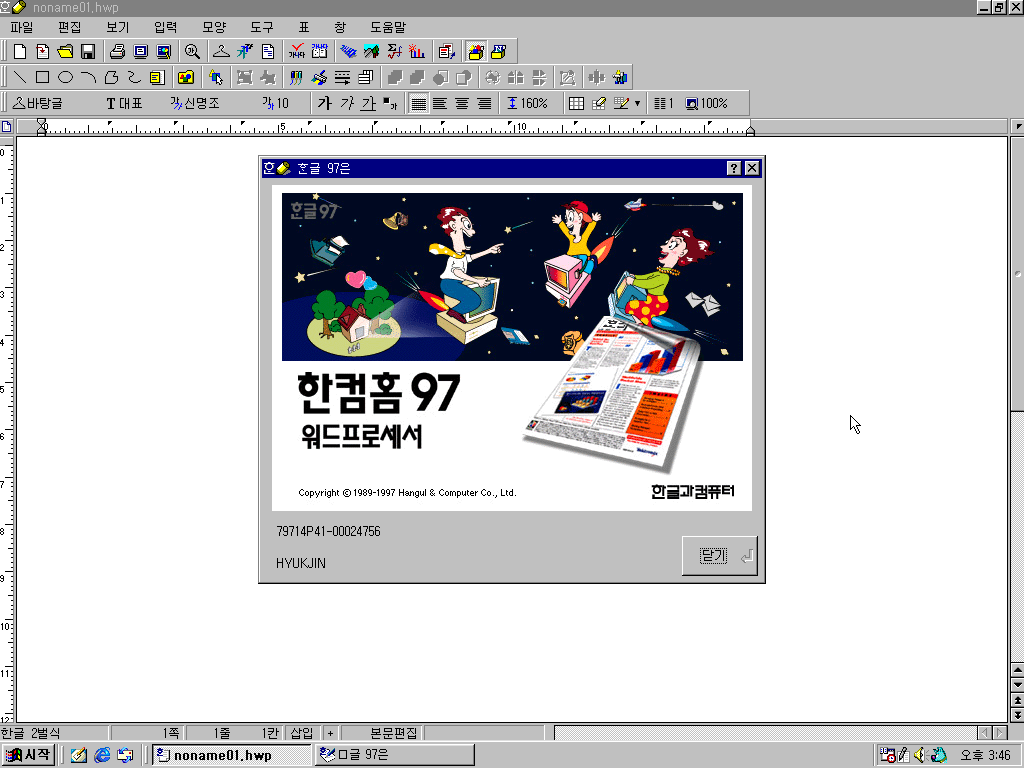
Task: Open the 도구 menu
Action: click(262, 27)
